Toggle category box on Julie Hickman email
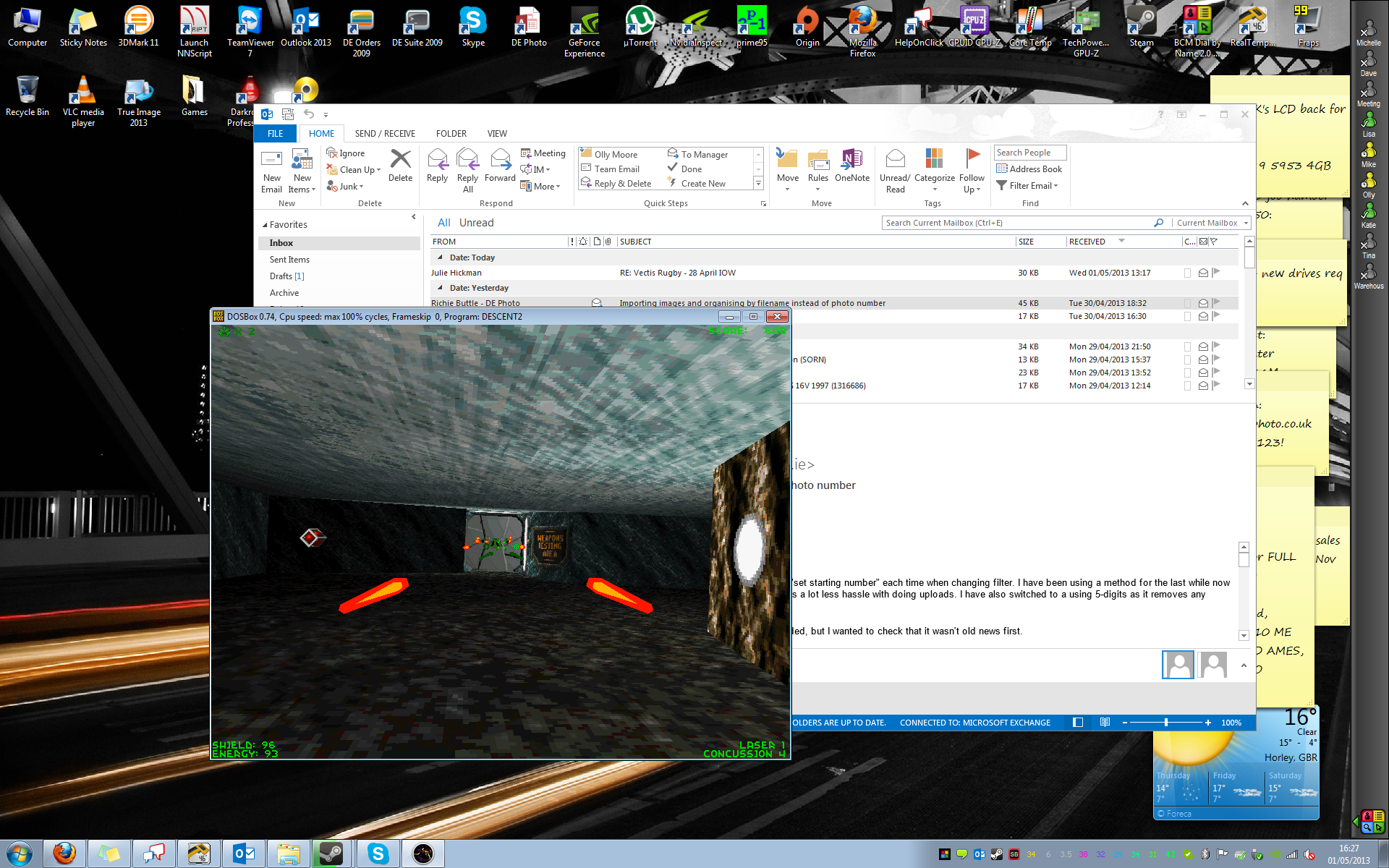 (1187, 273)
